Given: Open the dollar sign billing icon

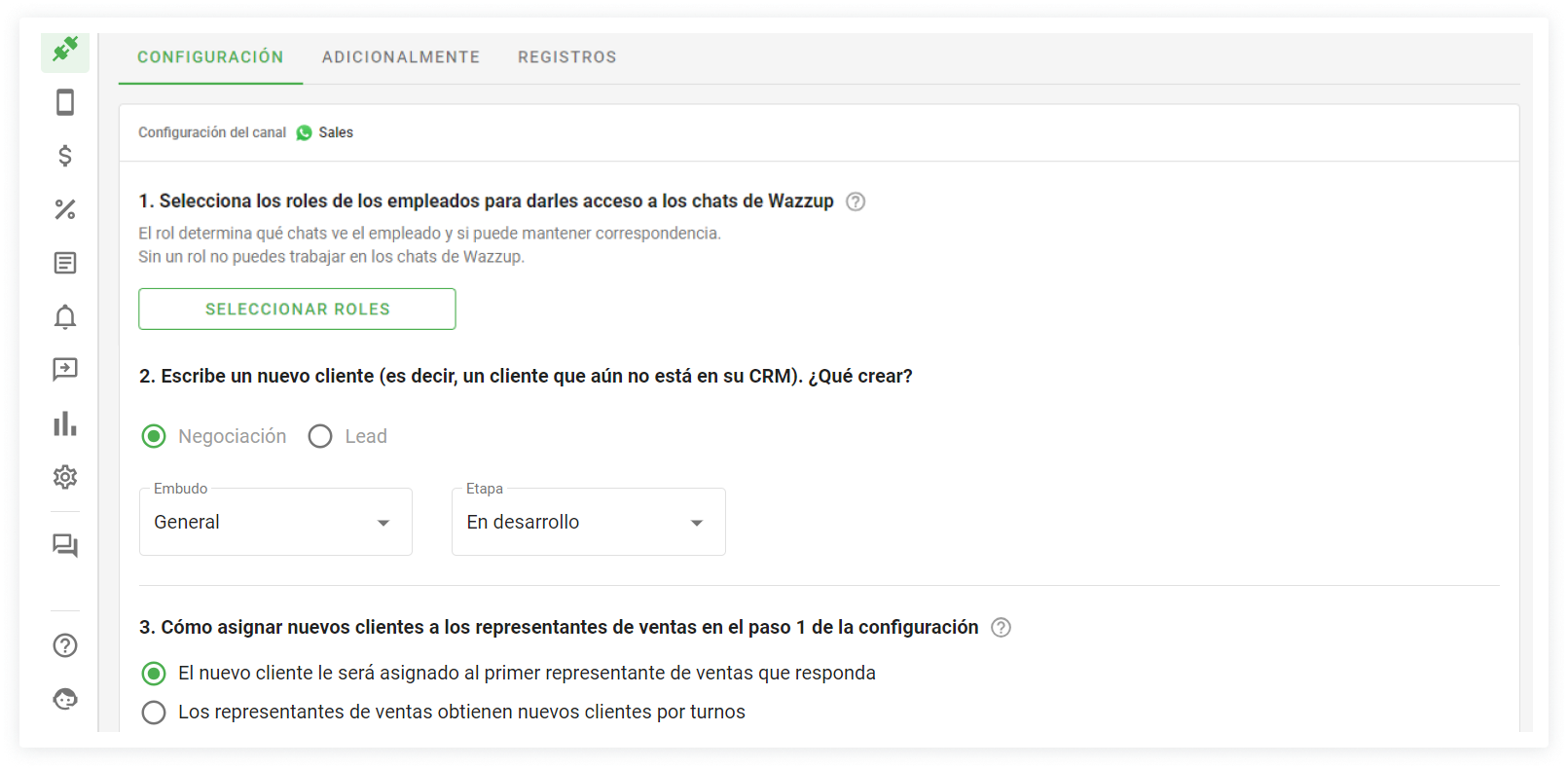Looking at the screenshot, I should pyautogui.click(x=65, y=156).
